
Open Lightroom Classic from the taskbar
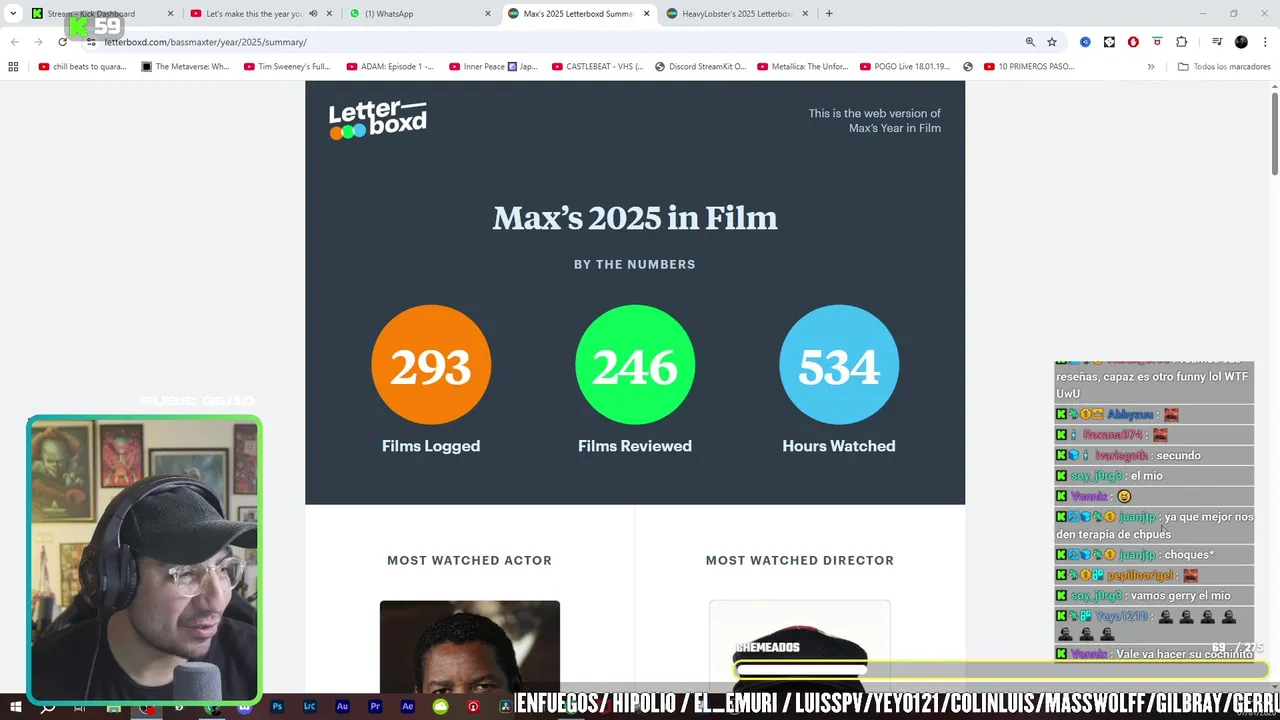coord(309,706)
